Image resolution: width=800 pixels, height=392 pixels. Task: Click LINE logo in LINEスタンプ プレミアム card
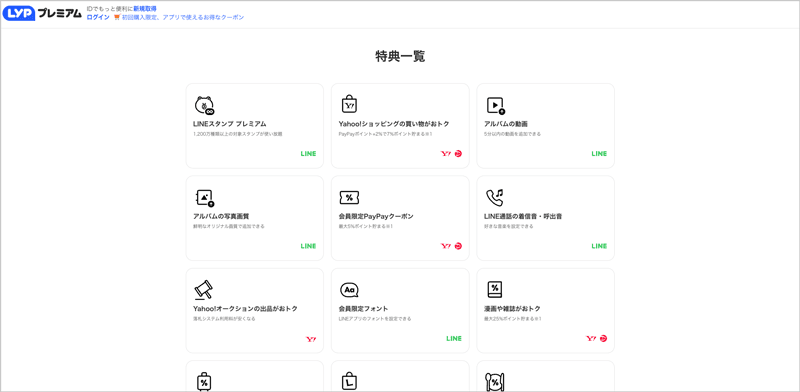click(x=308, y=154)
